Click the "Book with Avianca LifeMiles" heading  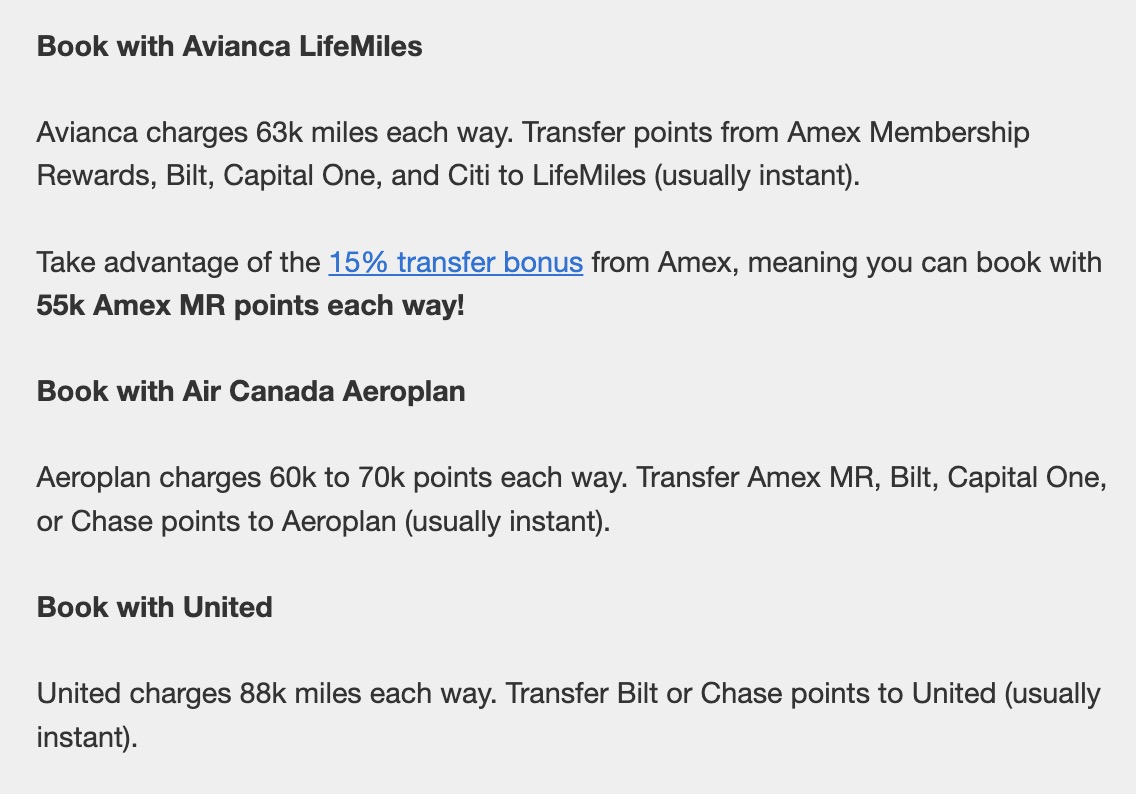coord(229,47)
